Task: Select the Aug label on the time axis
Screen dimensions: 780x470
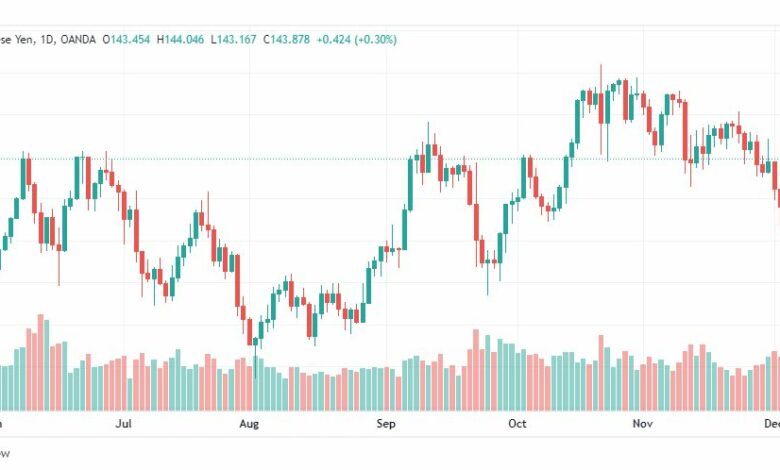Action: coord(249,424)
